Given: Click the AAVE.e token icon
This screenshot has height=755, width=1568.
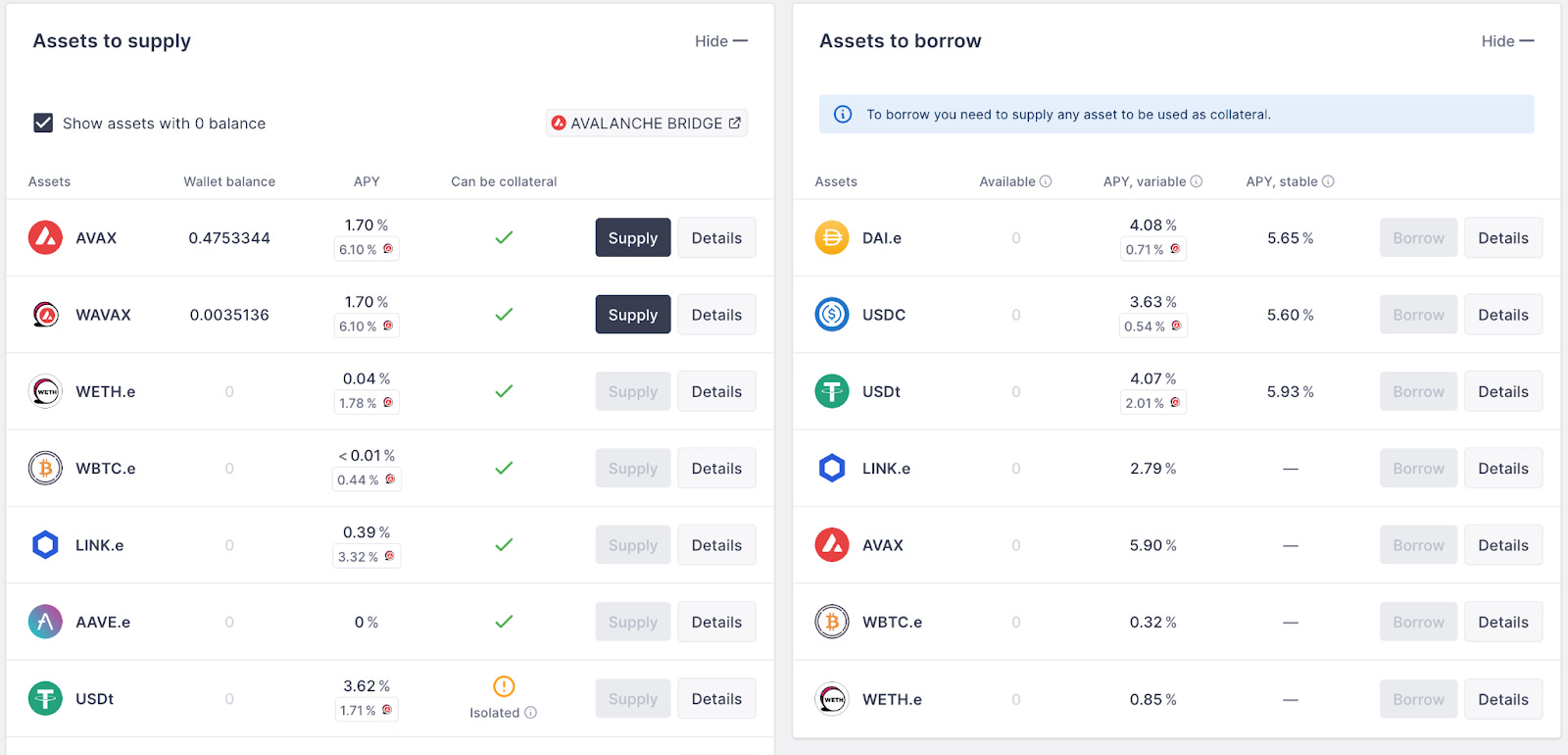Looking at the screenshot, I should click(x=45, y=622).
